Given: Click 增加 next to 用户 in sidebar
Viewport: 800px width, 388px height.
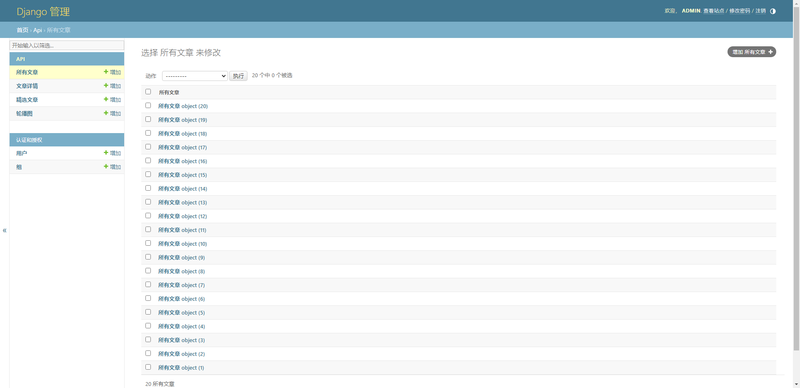Looking at the screenshot, I should tap(112, 153).
